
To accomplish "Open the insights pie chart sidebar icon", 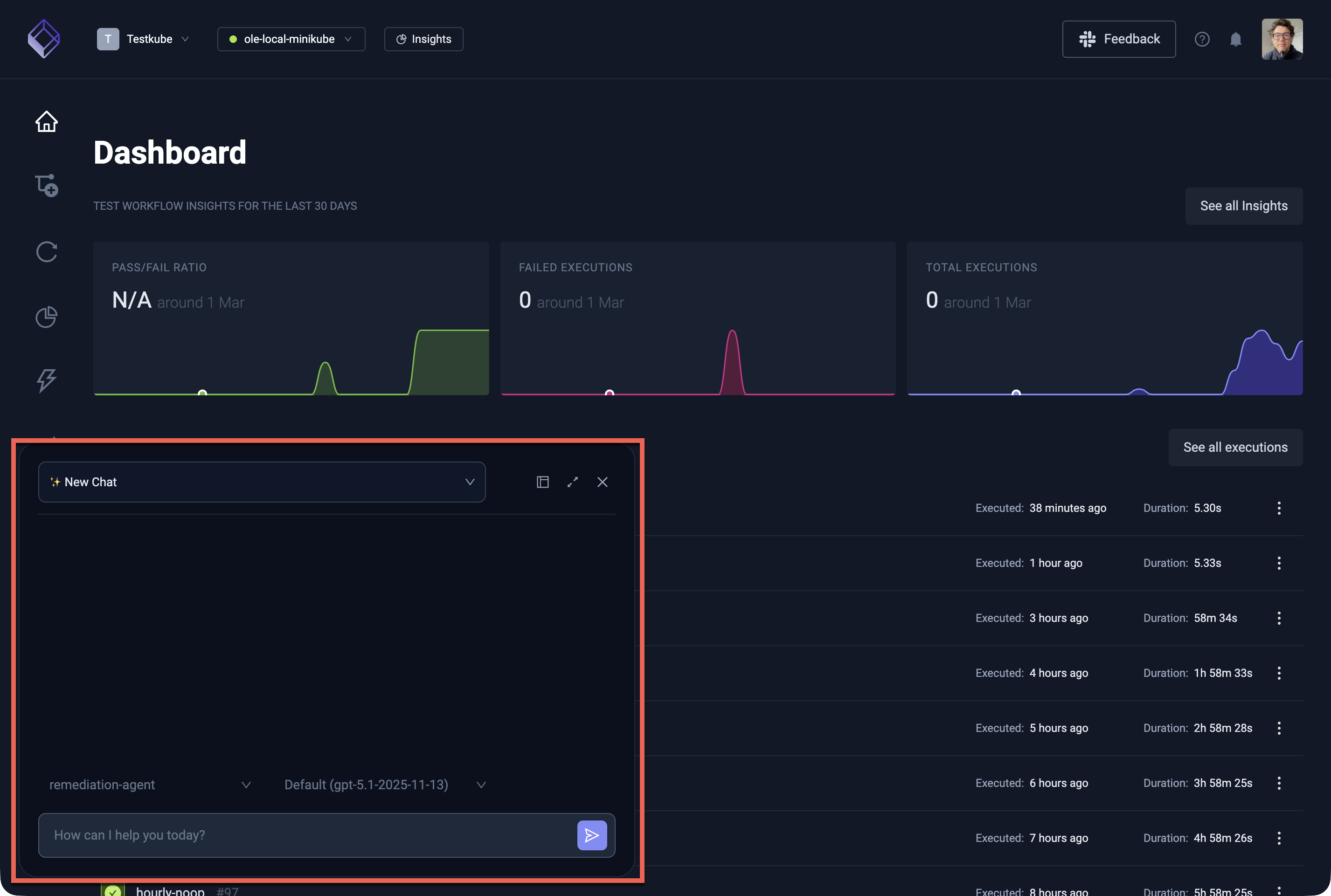I will tap(46, 317).
